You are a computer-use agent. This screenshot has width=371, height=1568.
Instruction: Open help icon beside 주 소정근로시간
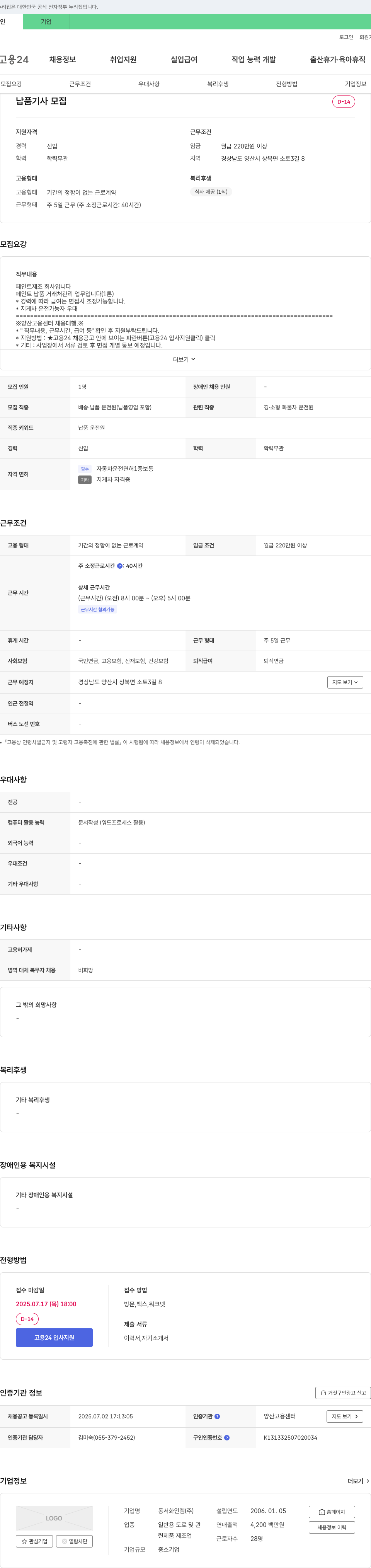(x=120, y=566)
